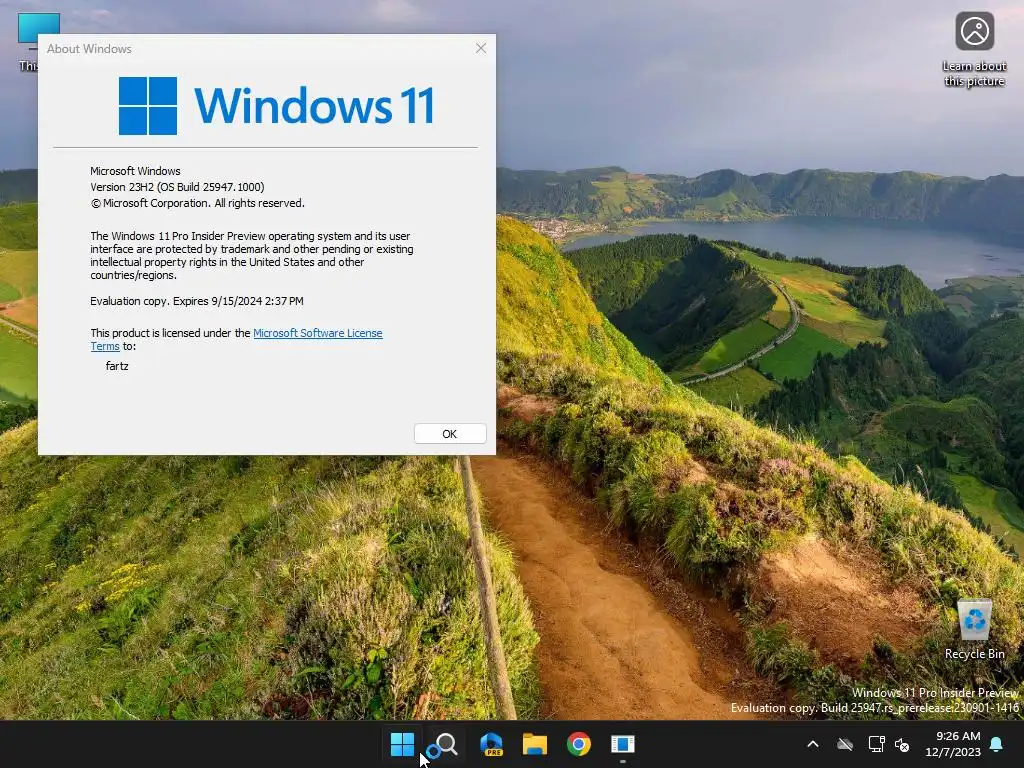Screen dimensions: 1024x768
Task: Launch Google Chrome from taskbar
Action: point(579,744)
